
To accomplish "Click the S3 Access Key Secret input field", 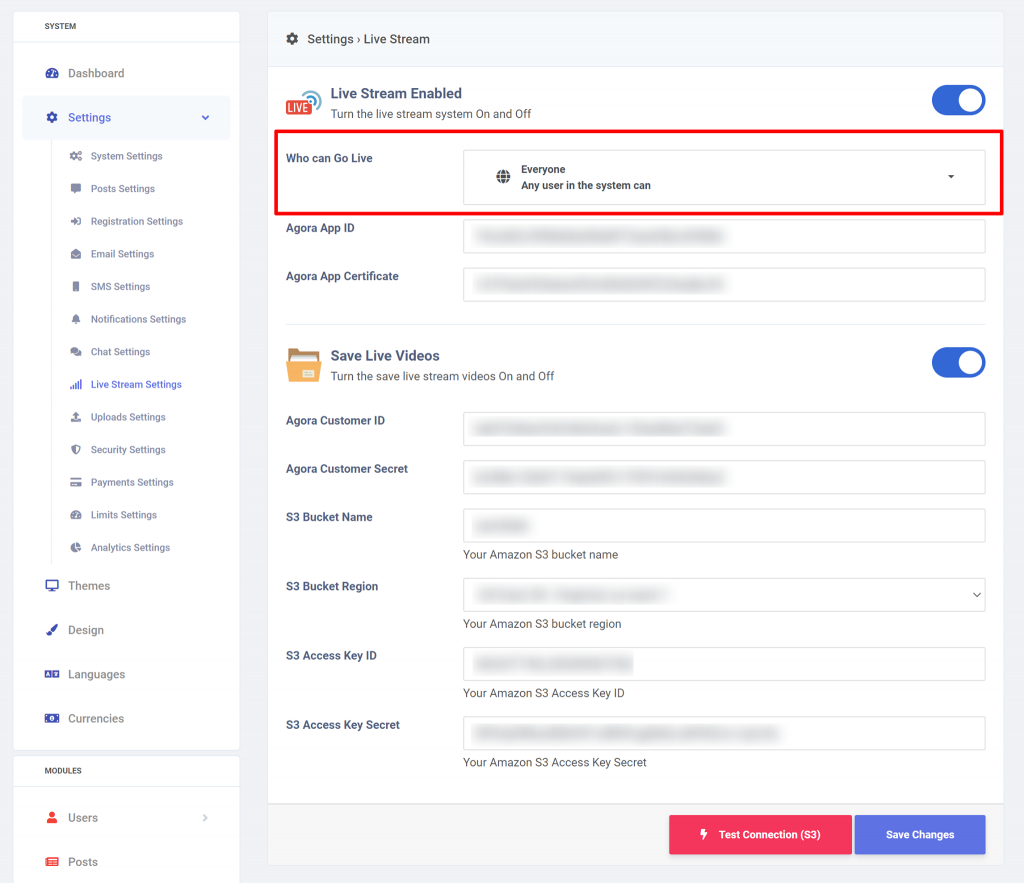I will point(724,733).
